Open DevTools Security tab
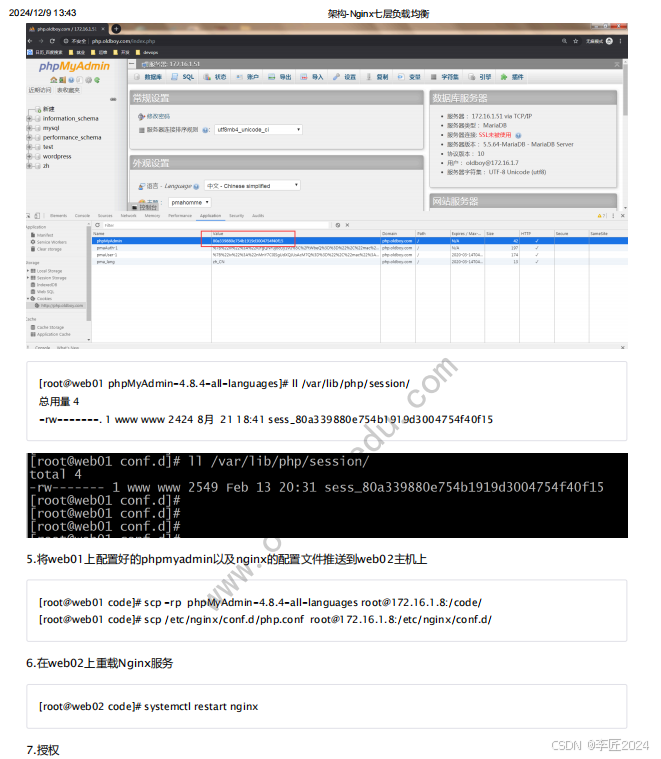Screen dimensions: 661x759 (x=236, y=216)
